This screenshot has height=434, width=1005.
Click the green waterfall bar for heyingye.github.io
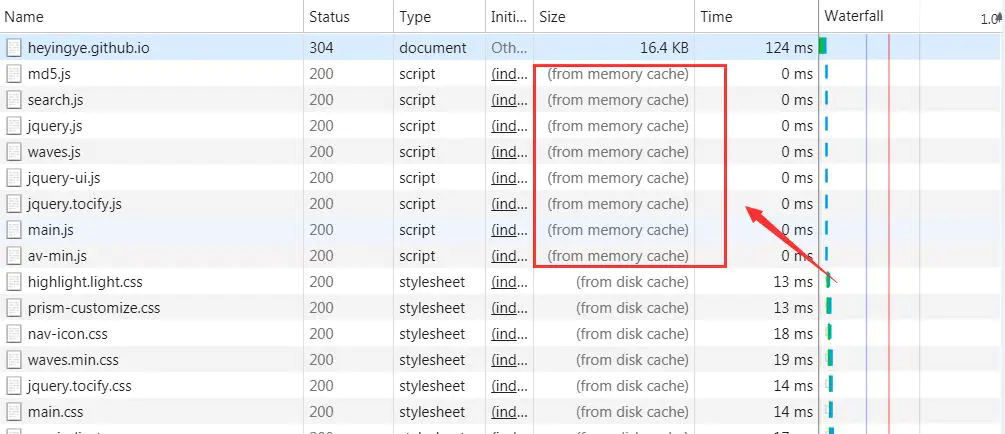pos(823,46)
